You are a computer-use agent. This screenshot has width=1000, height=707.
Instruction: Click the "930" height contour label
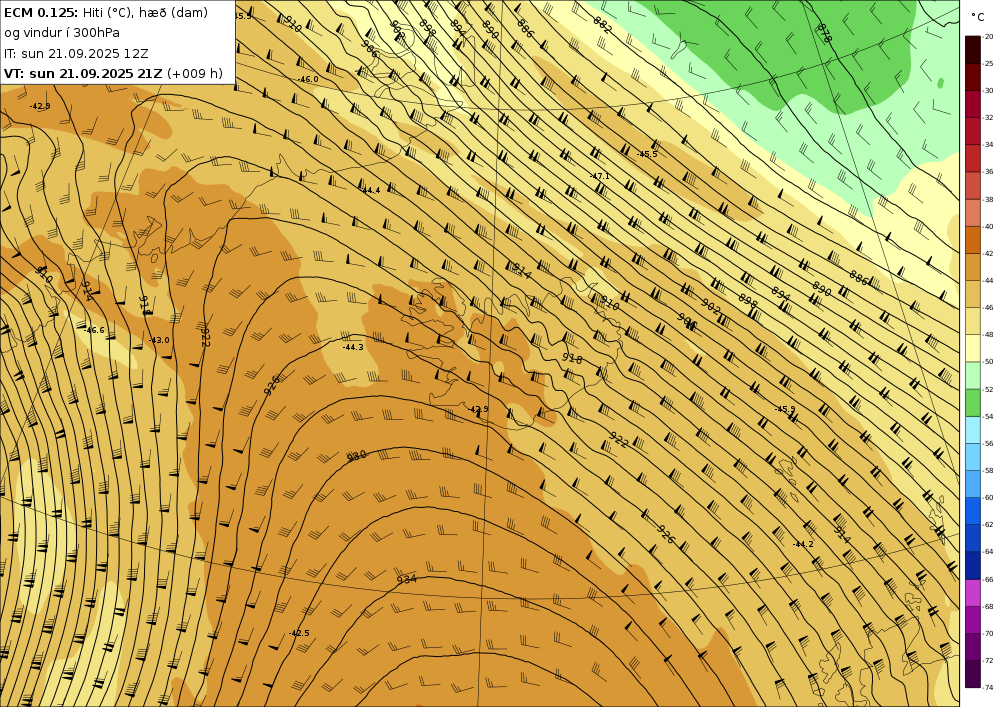tap(357, 456)
